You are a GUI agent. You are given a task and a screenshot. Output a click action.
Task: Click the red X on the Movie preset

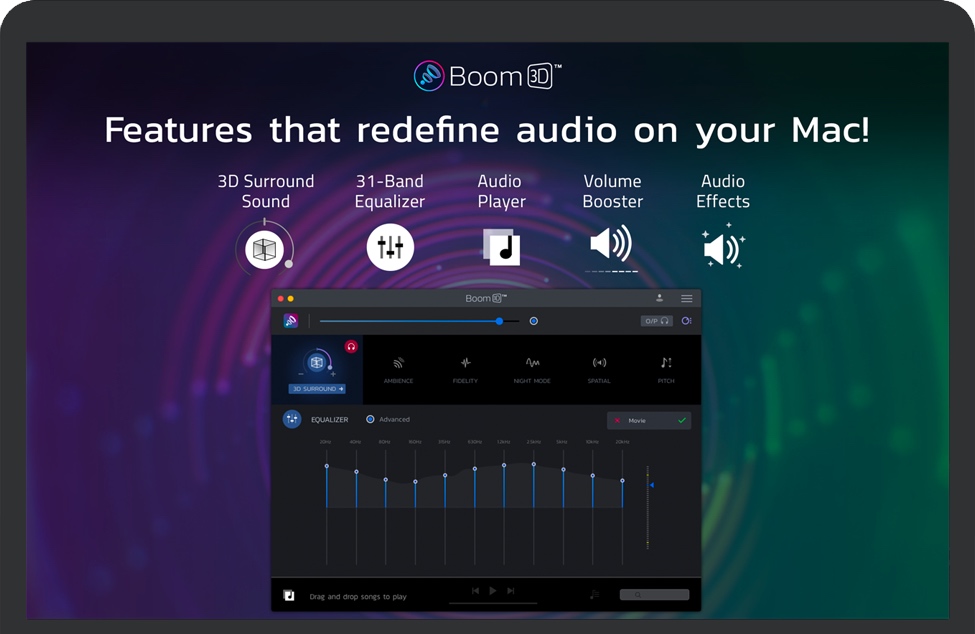tap(617, 421)
